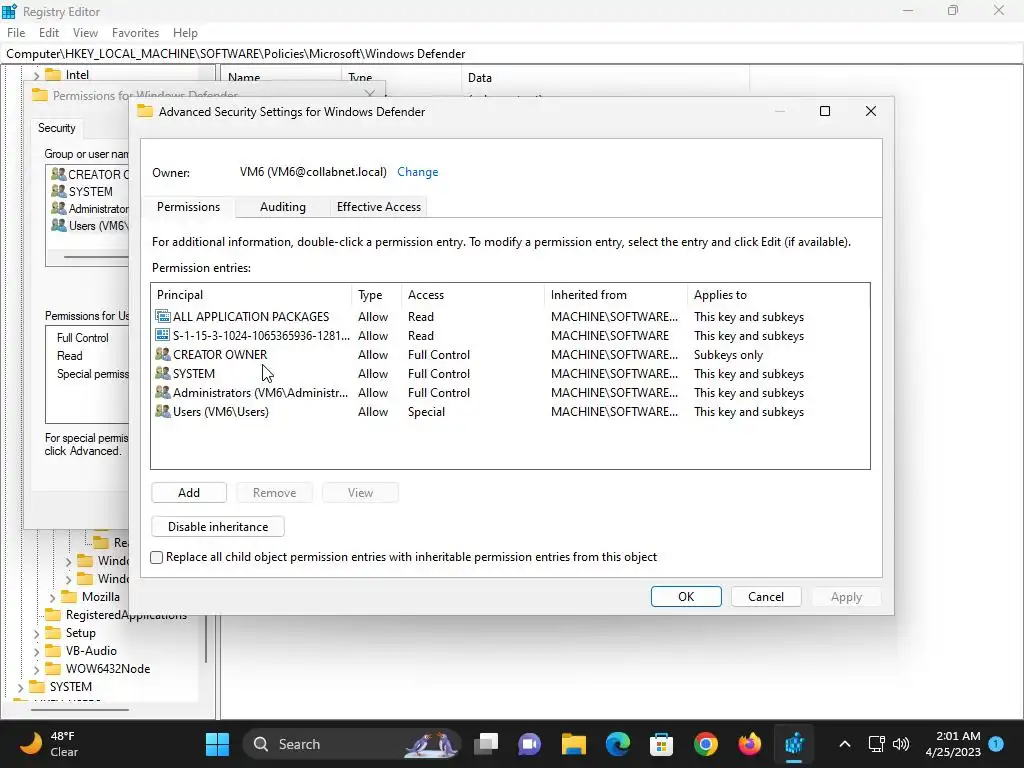Launch Google Chrome from the taskbar
Screen dimensions: 1024x768
(x=706, y=744)
